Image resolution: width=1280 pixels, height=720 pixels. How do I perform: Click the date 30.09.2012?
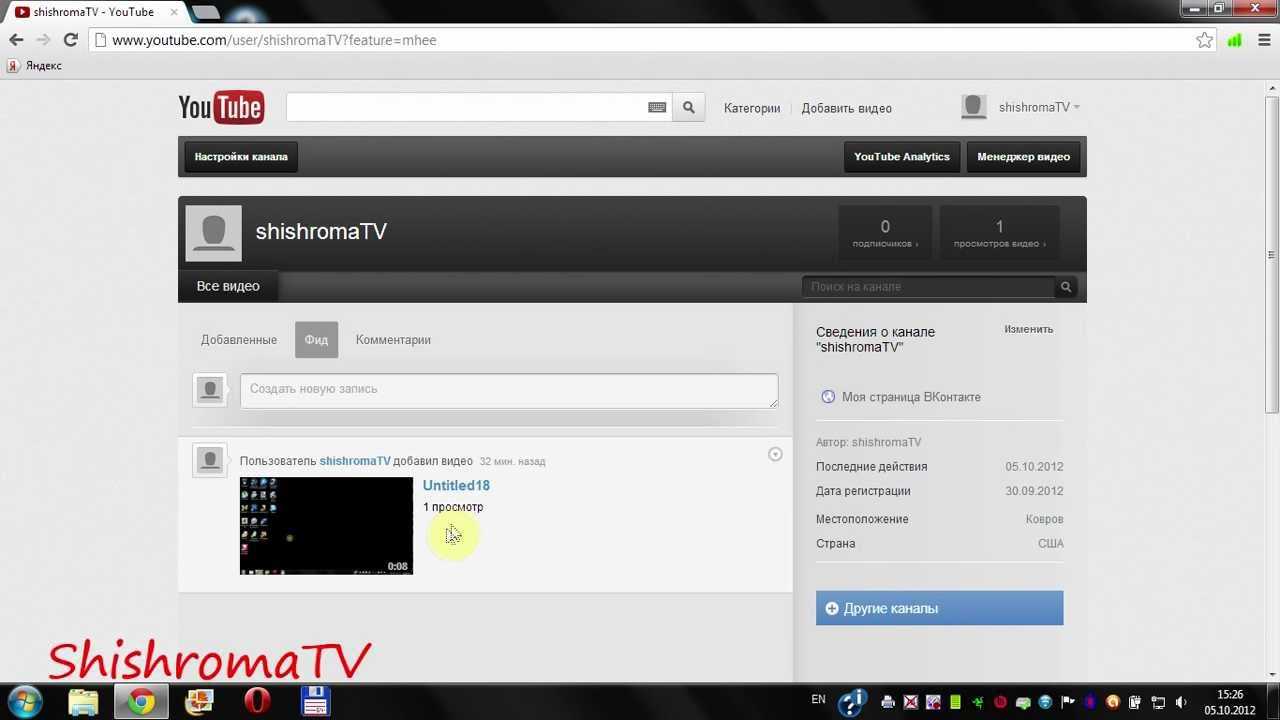tap(1035, 491)
